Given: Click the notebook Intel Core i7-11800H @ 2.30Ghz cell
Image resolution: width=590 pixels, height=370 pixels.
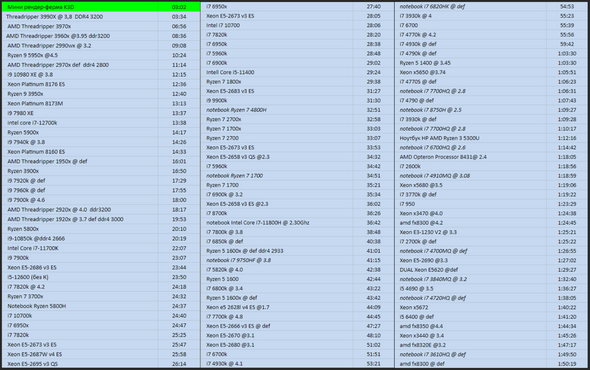Looking at the screenshot, I should tap(277, 223).
